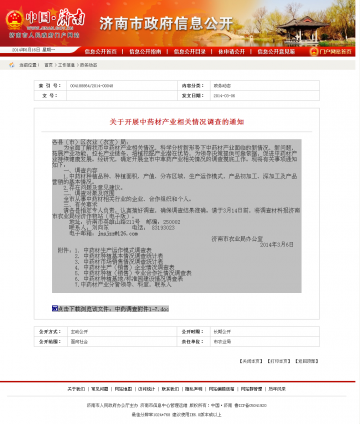The width and height of the screenshot is (360, 424).
Task: Click the 公开方式 label cell
Action: coord(50,332)
